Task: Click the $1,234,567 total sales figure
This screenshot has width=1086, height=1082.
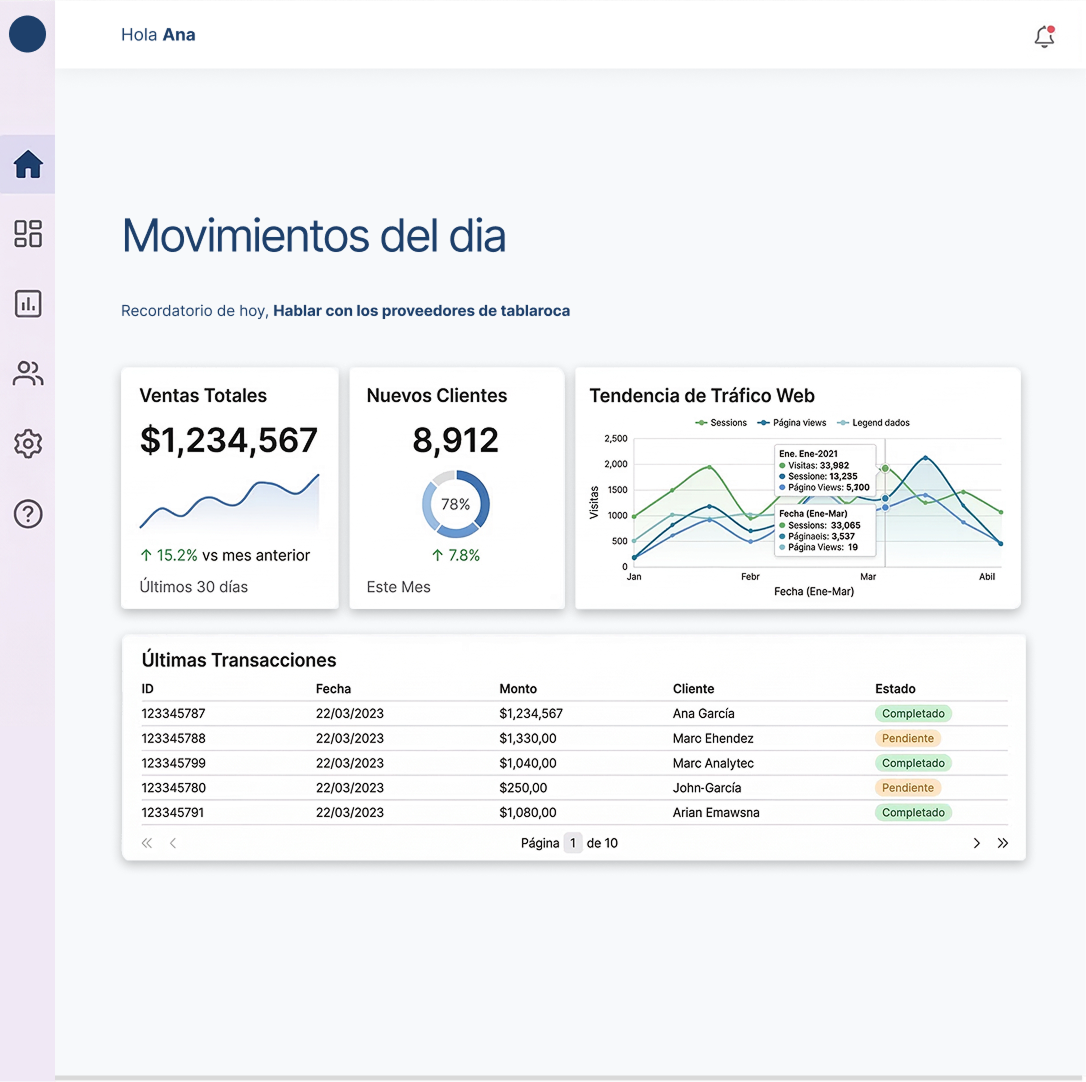Action: point(229,441)
